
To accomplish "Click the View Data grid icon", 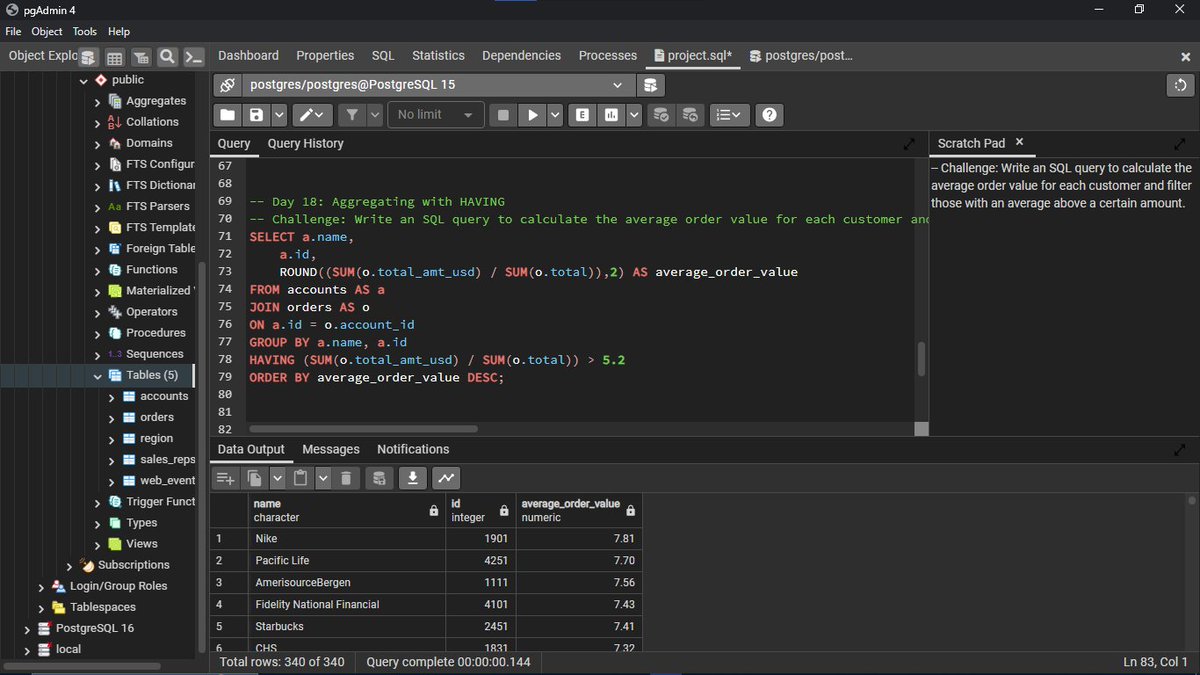I will (x=114, y=56).
